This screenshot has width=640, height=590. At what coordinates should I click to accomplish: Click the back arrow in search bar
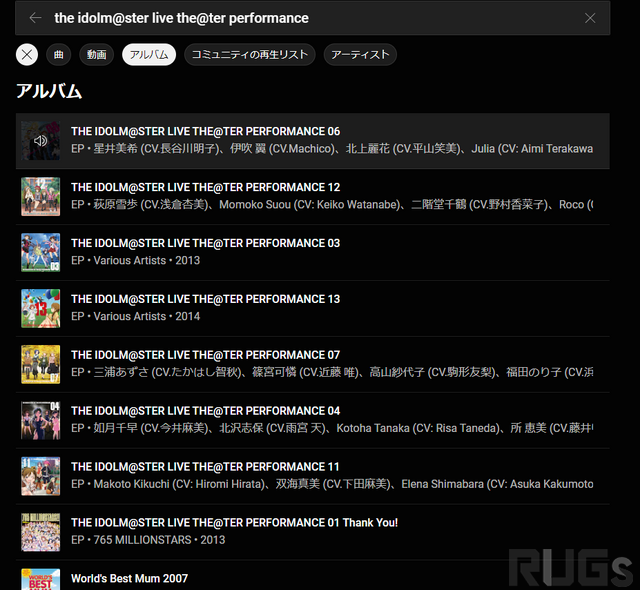(36, 18)
